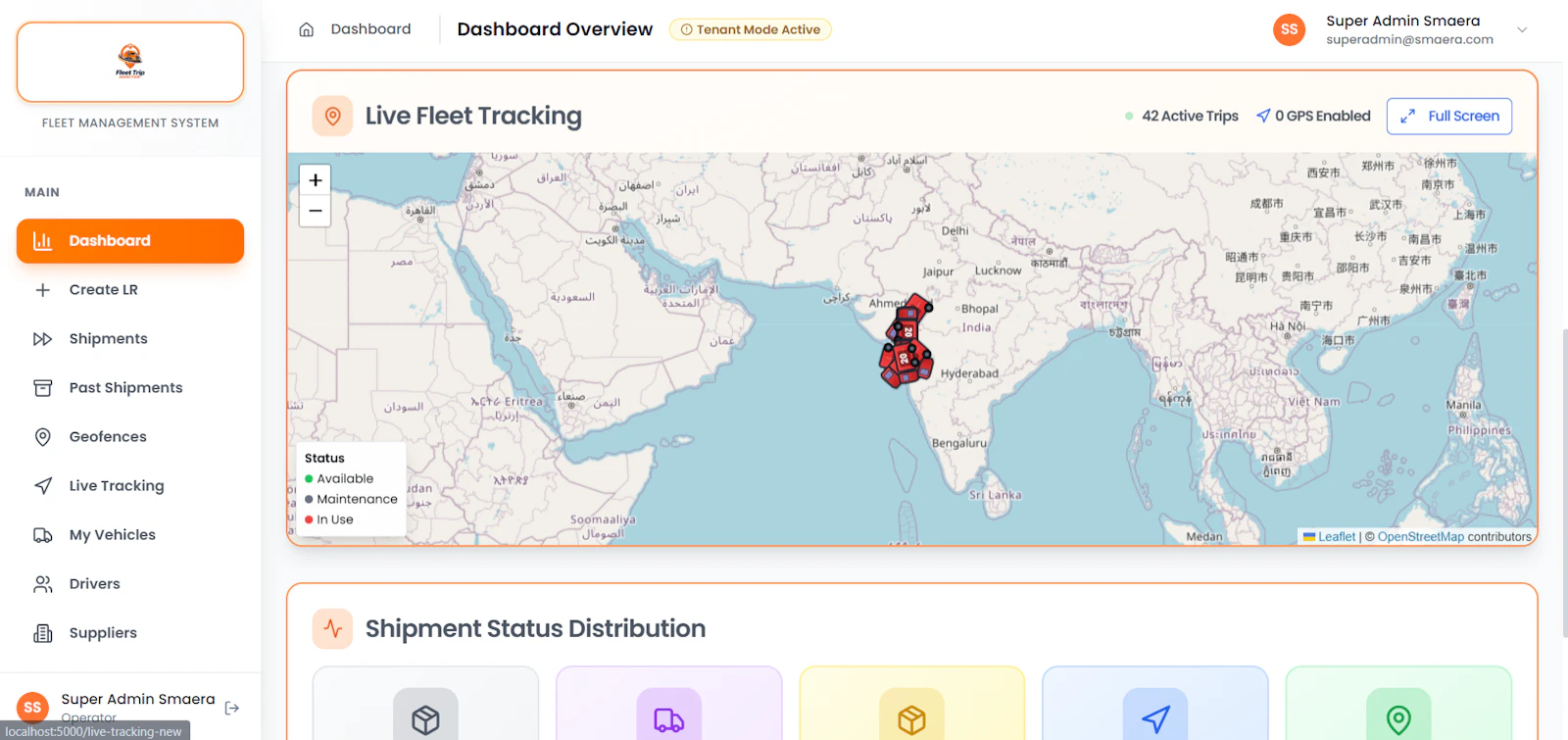
Task: Click the gray package status card icon
Action: pos(425,719)
